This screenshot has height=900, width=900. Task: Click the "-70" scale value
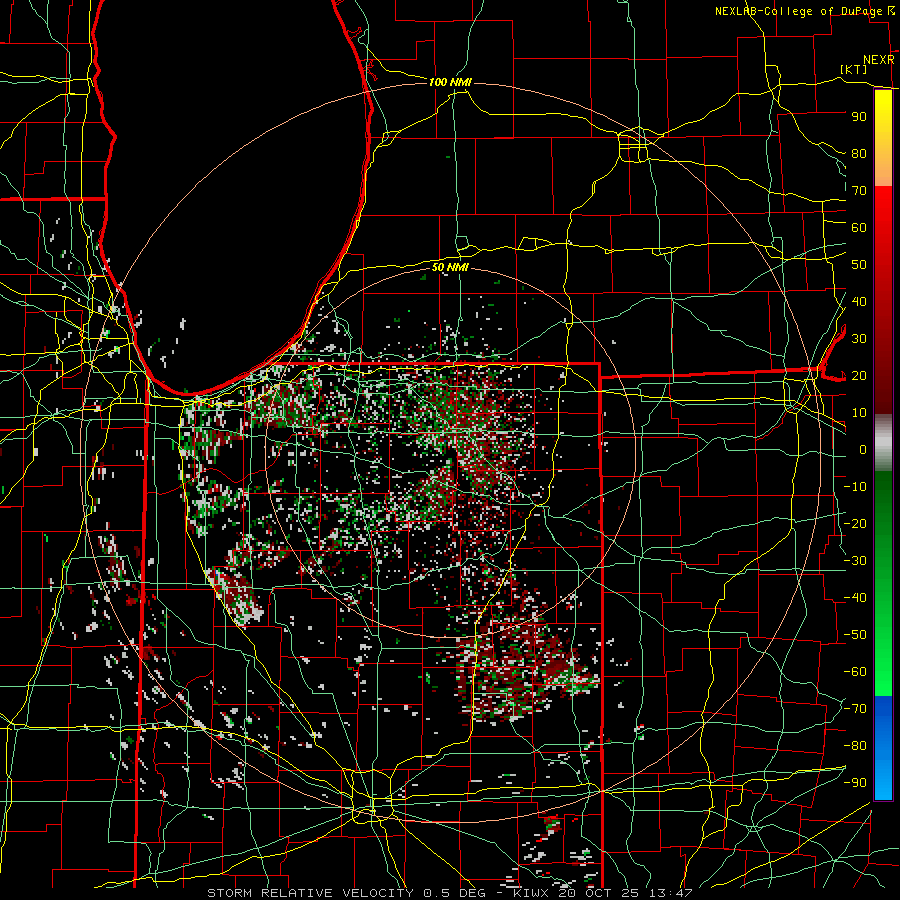click(855, 709)
